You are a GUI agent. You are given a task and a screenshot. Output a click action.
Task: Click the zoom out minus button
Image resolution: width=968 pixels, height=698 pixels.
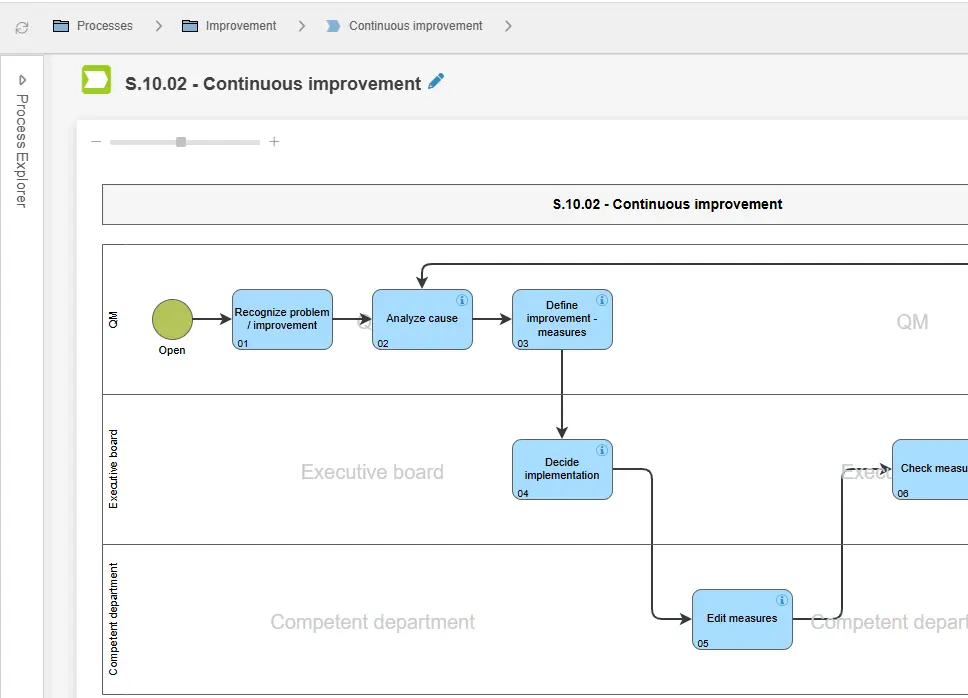coord(96,141)
